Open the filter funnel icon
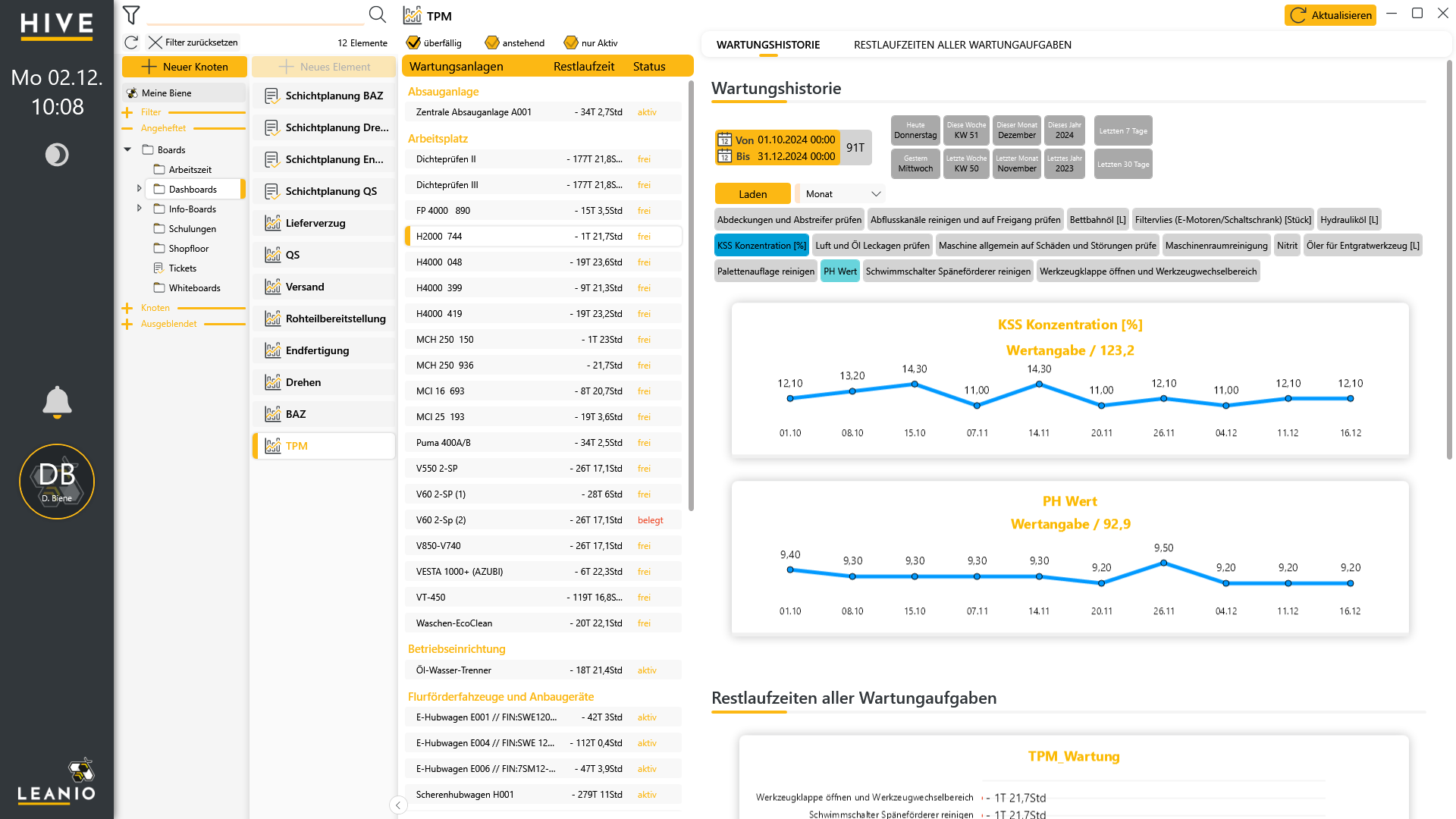Viewport: 1456px width, 819px height. [x=131, y=14]
